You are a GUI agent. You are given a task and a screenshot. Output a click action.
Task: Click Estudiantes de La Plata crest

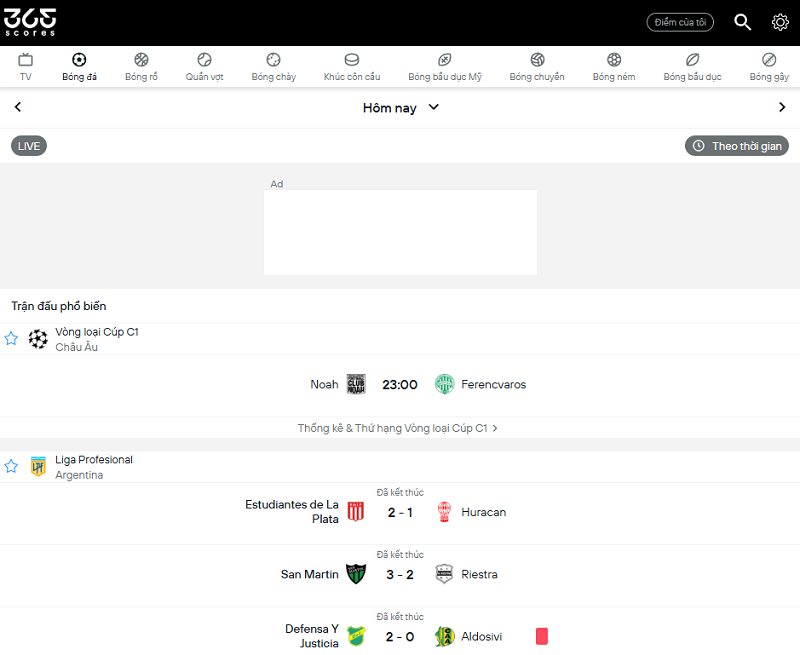coord(356,512)
